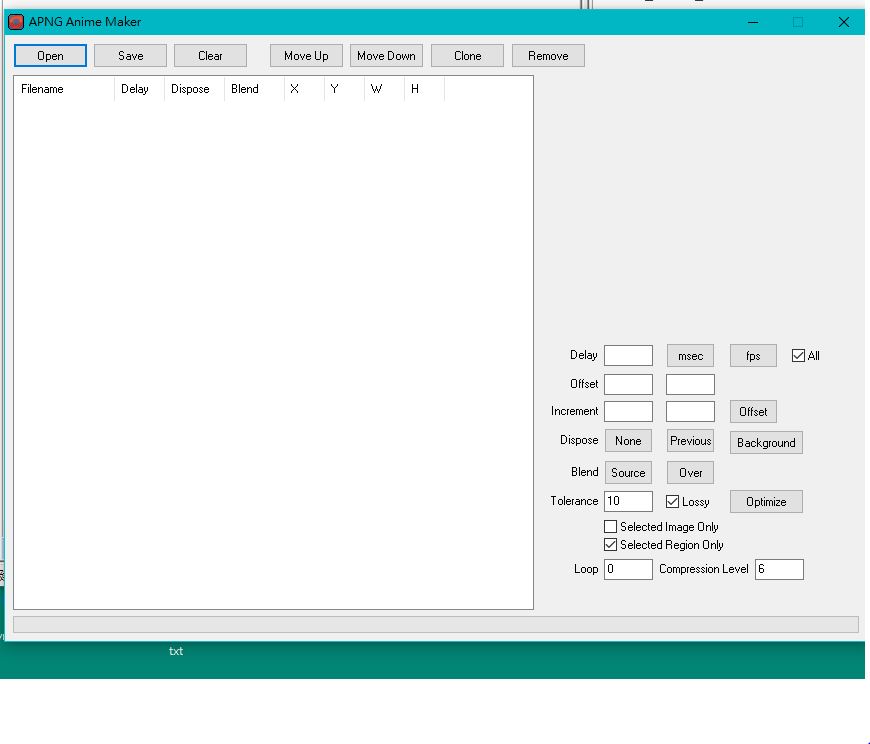Disable the Lossy checkbox
Viewport: 870px width, 744px height.
(672, 502)
